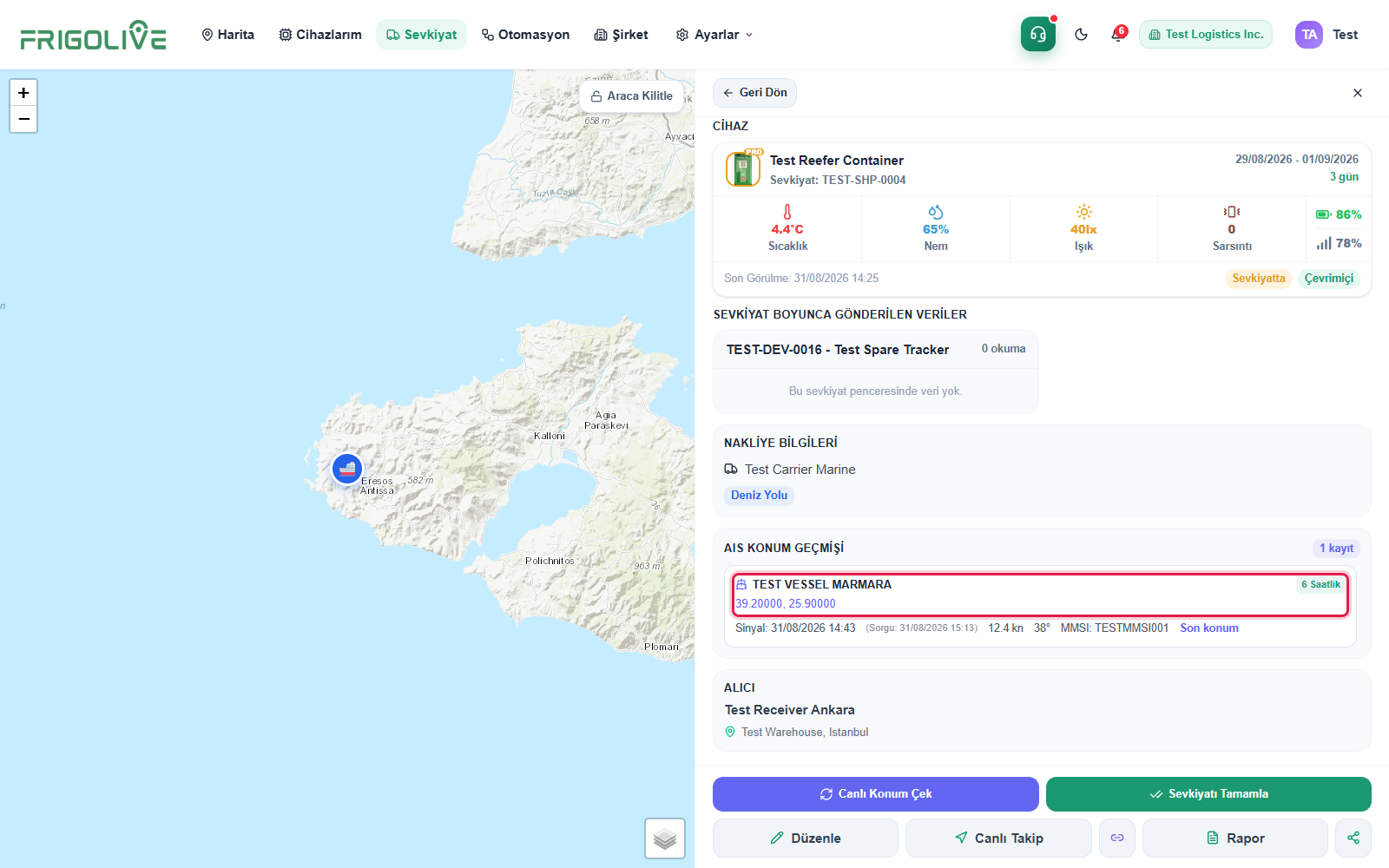Zoom in on the map
Viewport: 1389px width, 868px height.
pyautogui.click(x=23, y=93)
